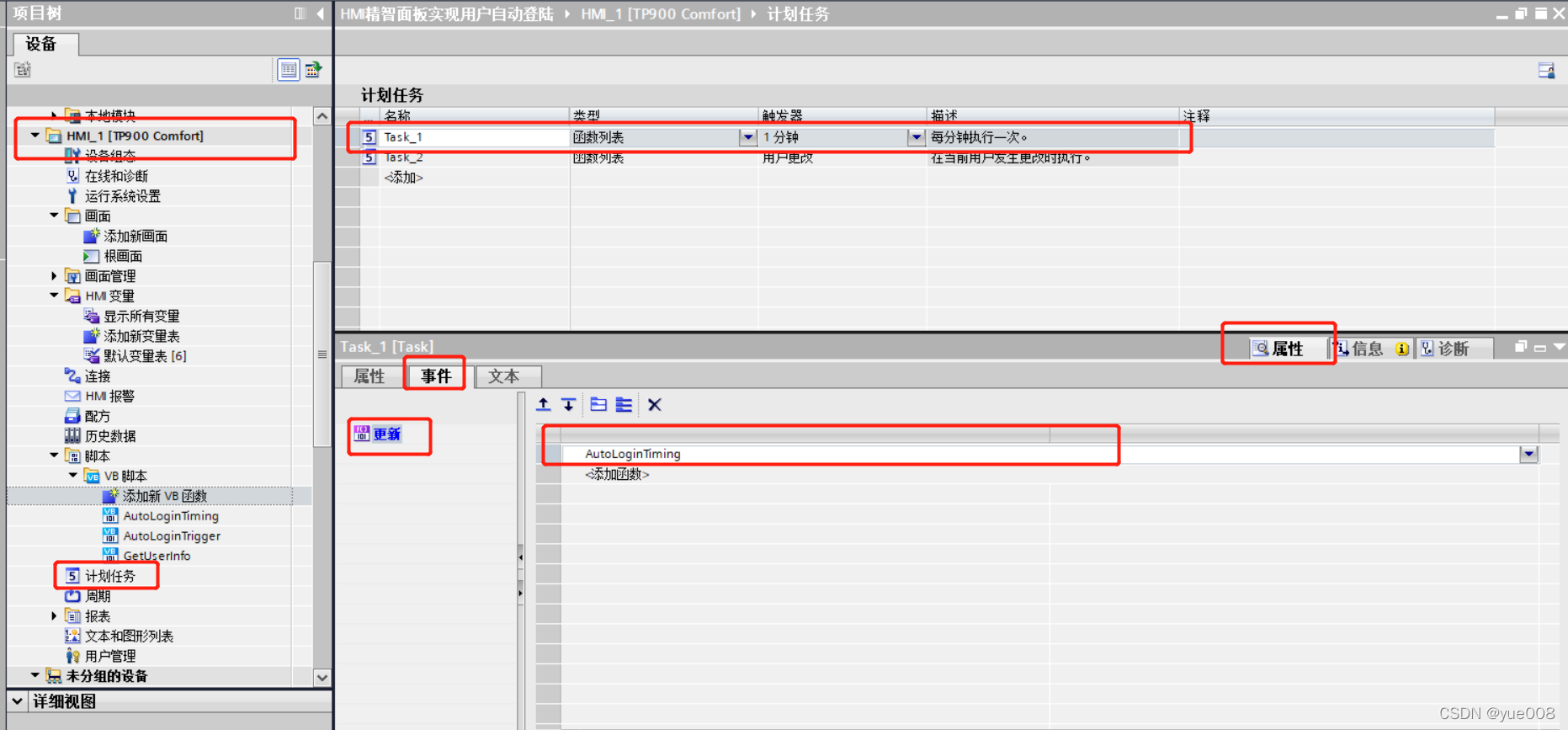Collapse the project tree panel arrow
This screenshot has width=1568, height=730.
(x=321, y=13)
